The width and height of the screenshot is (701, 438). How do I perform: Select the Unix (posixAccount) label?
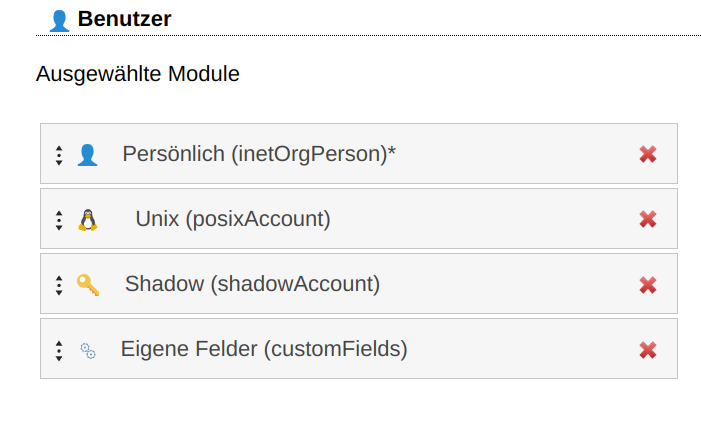click(x=233, y=219)
